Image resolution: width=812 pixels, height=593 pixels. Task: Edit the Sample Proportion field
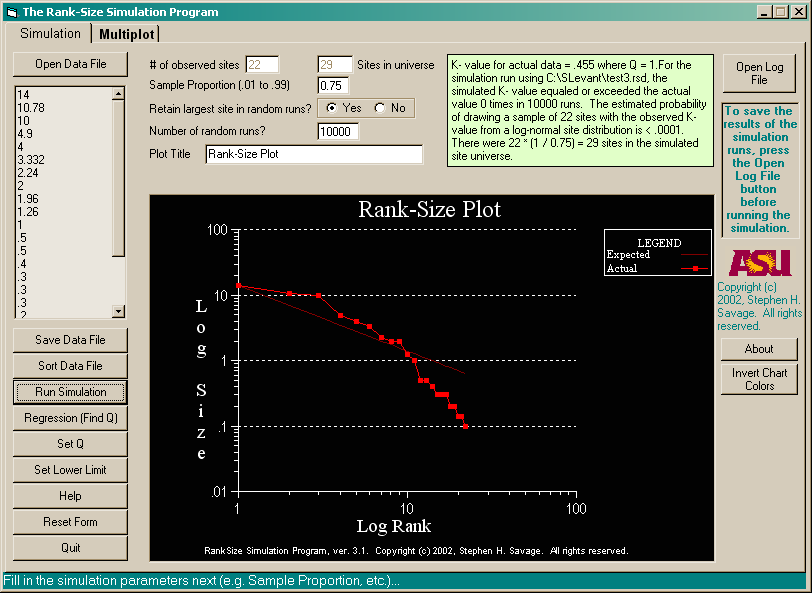pos(333,85)
